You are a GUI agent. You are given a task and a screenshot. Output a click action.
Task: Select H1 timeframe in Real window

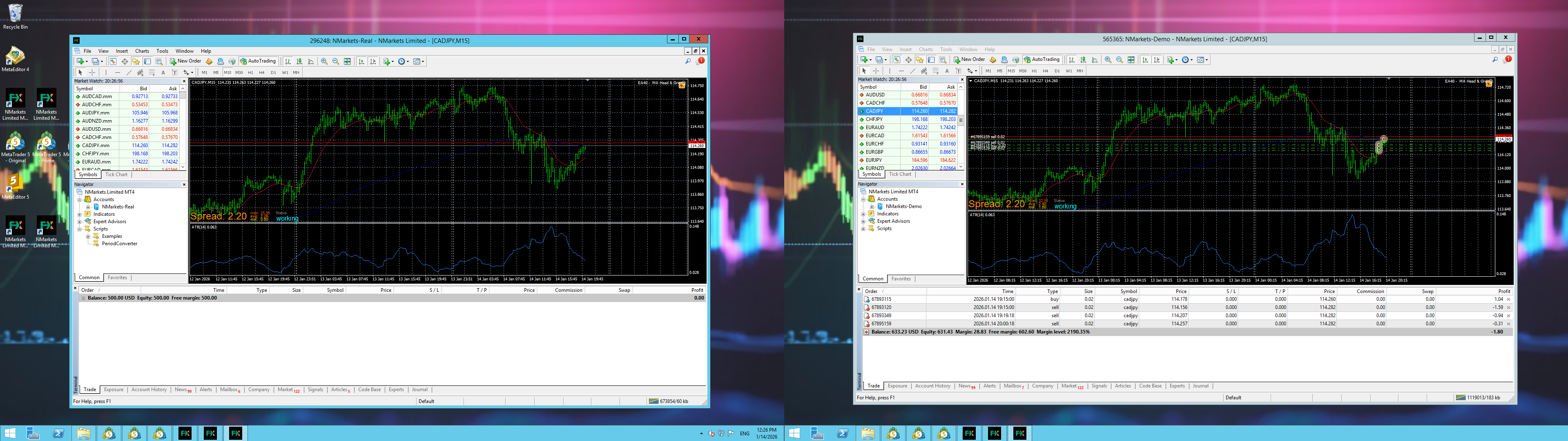coord(251,72)
